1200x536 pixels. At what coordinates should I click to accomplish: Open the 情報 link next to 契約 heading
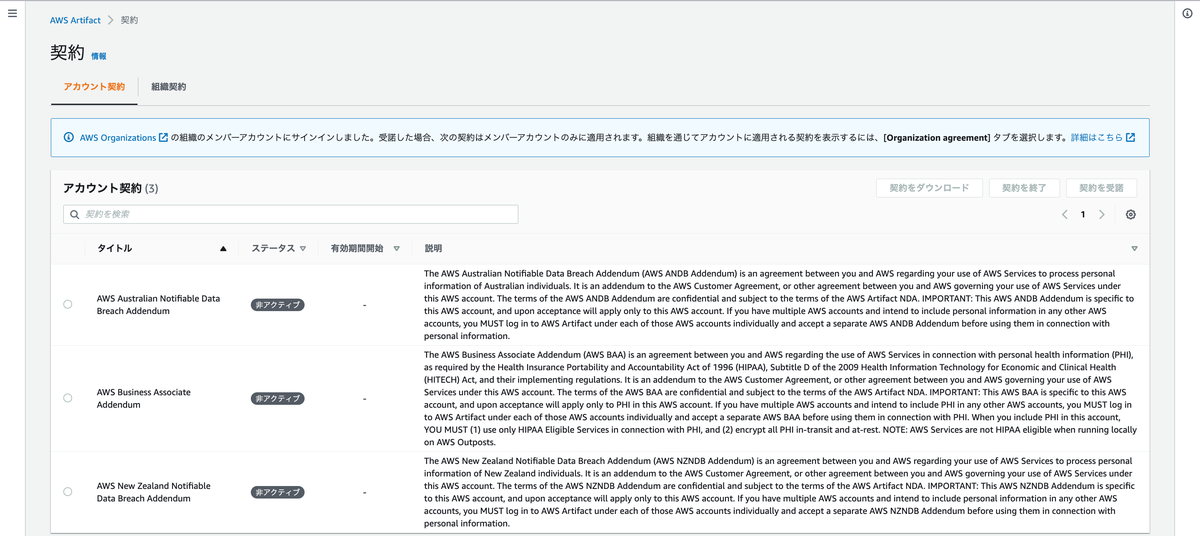tap(99, 57)
